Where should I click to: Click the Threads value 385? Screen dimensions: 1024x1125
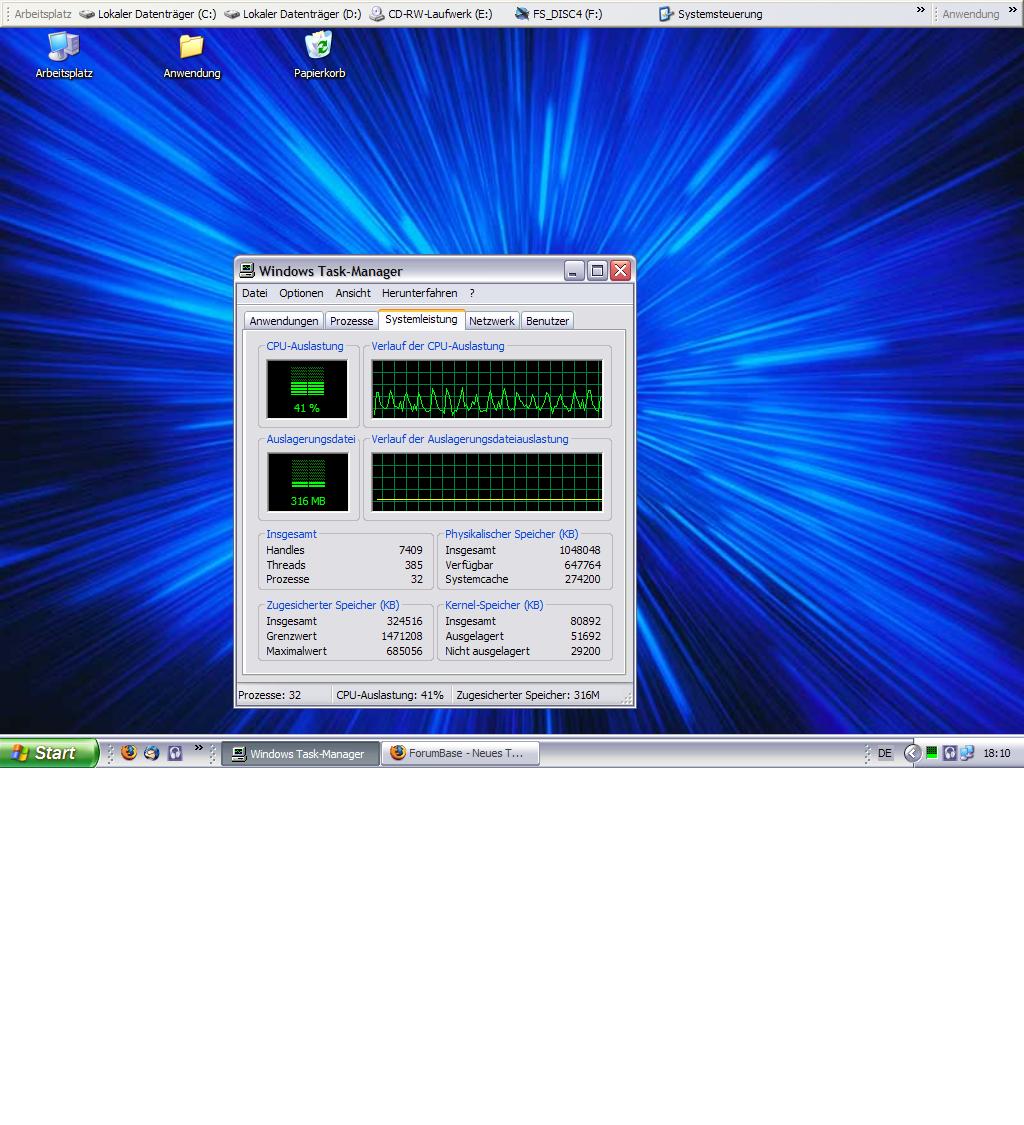[x=413, y=565]
